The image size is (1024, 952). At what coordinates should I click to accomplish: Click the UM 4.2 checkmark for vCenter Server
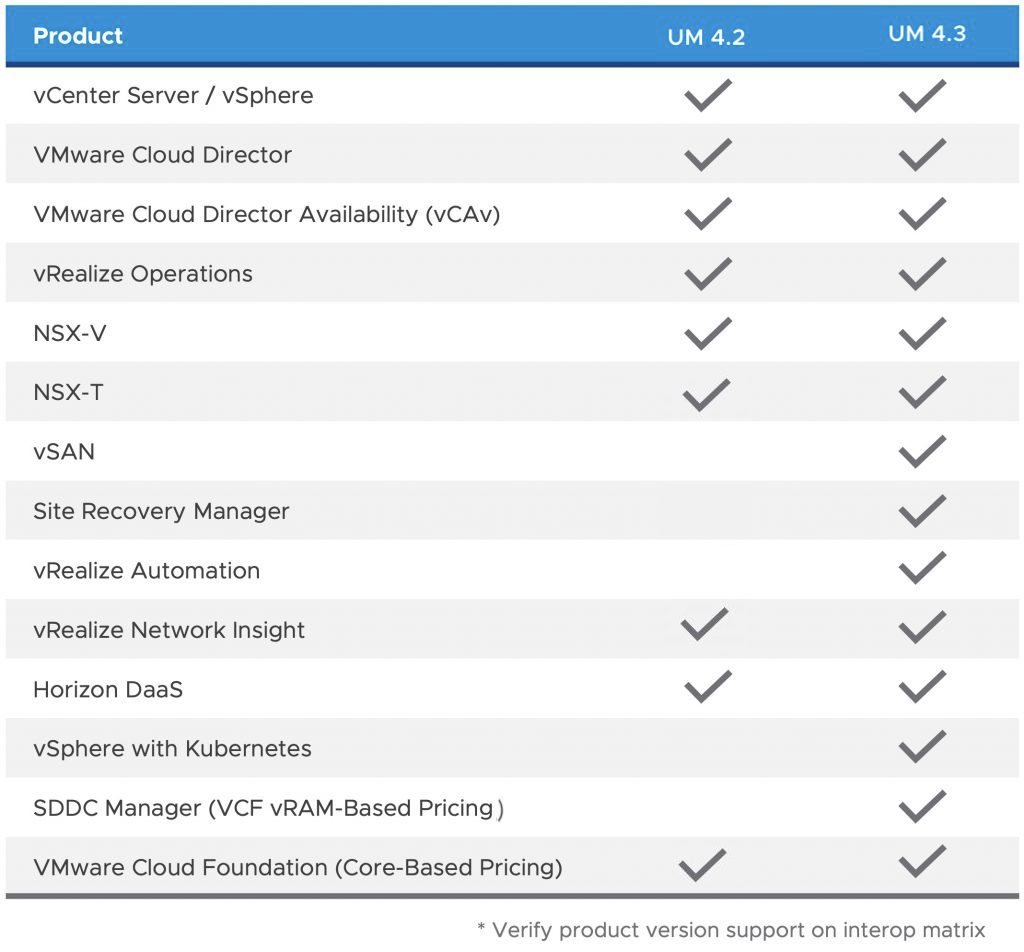click(707, 96)
